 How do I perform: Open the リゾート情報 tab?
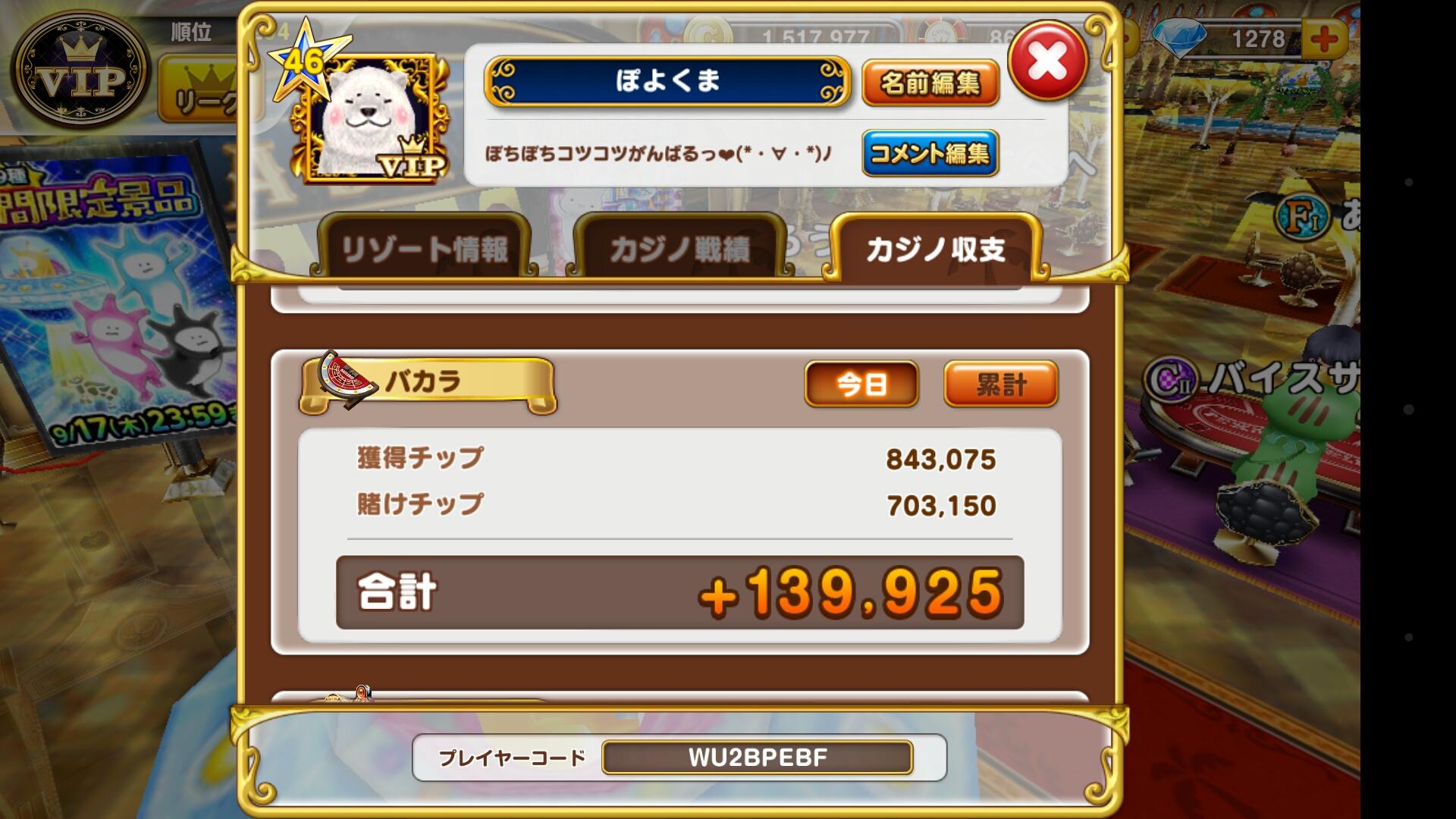pyautogui.click(x=424, y=249)
